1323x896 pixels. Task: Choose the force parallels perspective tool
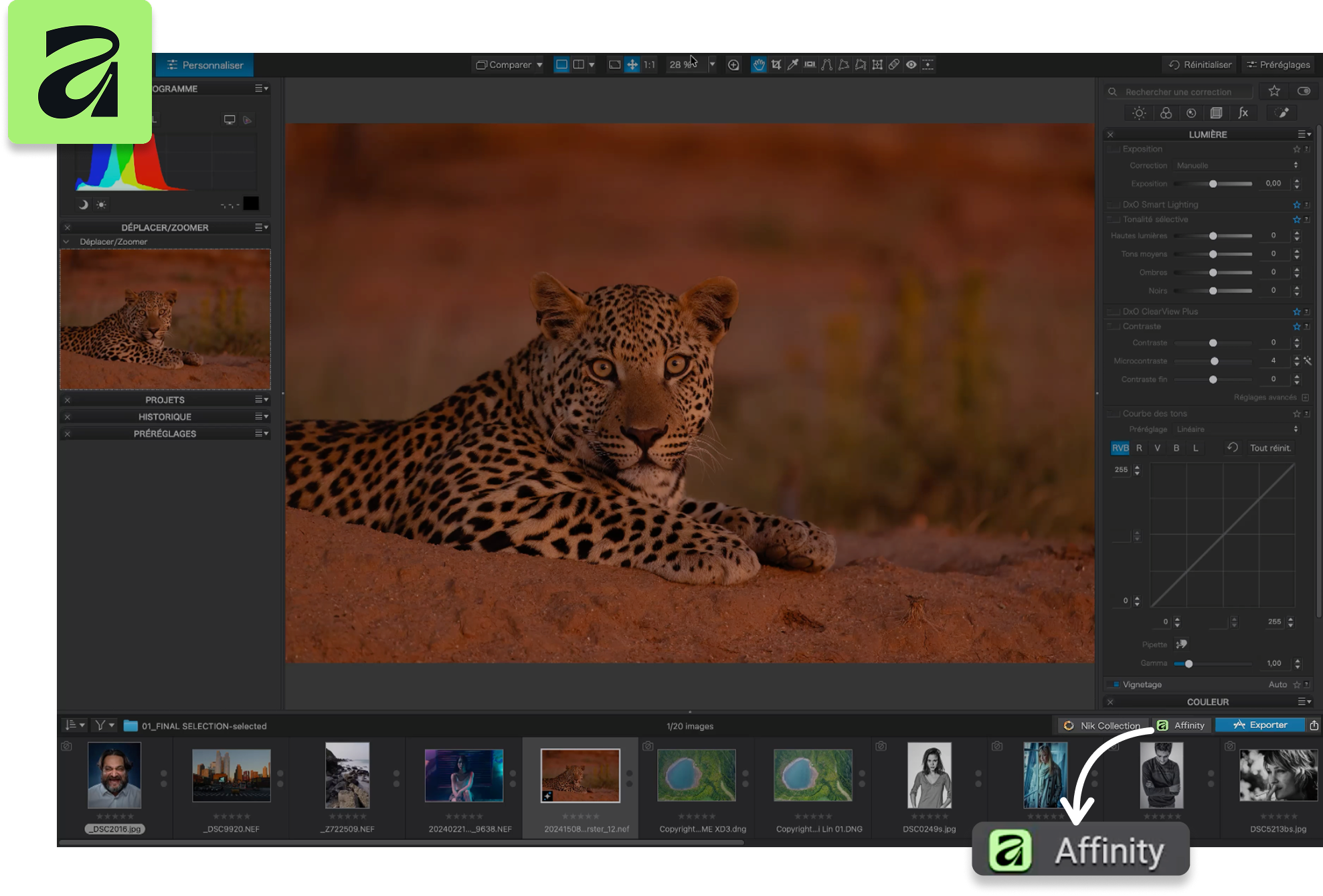tap(827, 65)
